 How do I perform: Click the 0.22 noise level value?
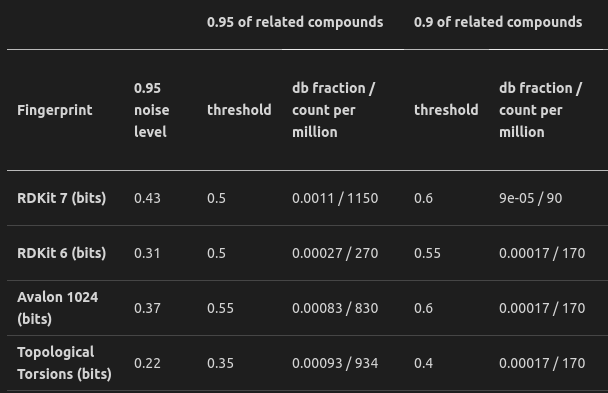point(147,363)
